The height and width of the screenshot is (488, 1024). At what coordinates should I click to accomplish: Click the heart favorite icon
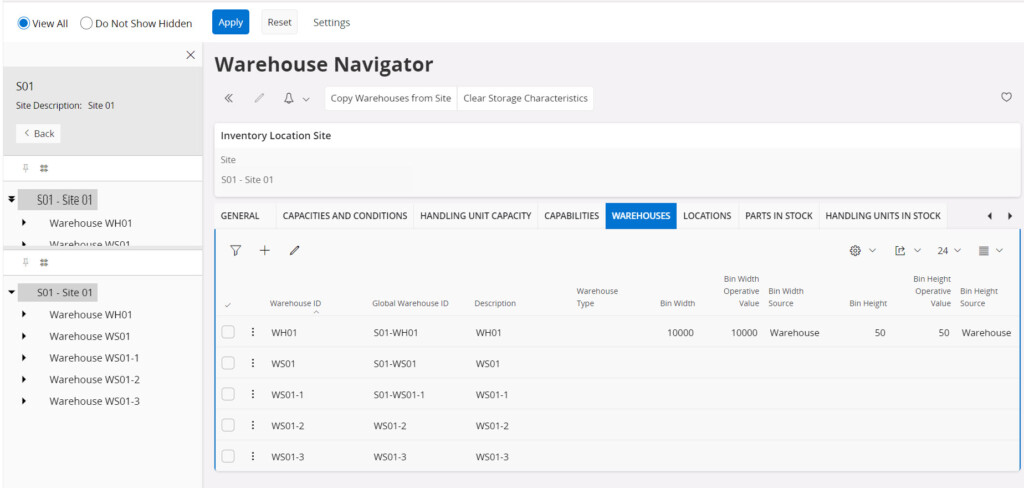(x=1006, y=98)
